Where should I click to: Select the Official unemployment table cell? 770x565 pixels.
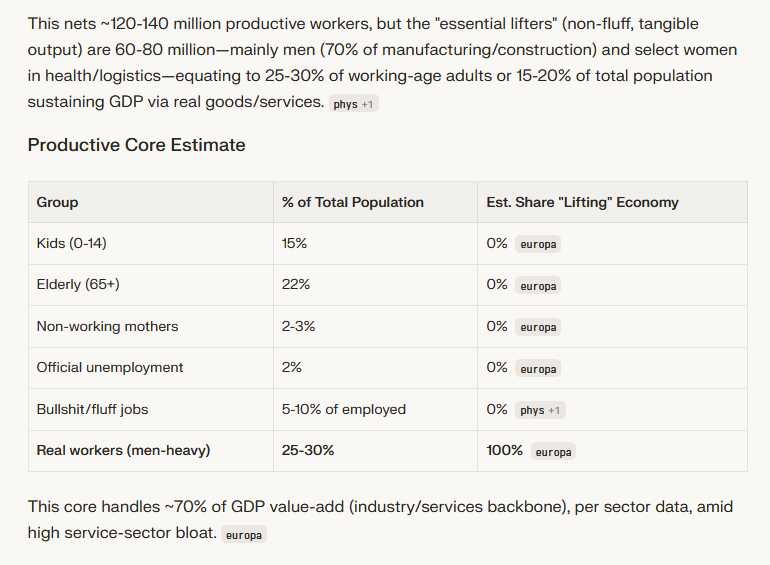[x=151, y=368]
